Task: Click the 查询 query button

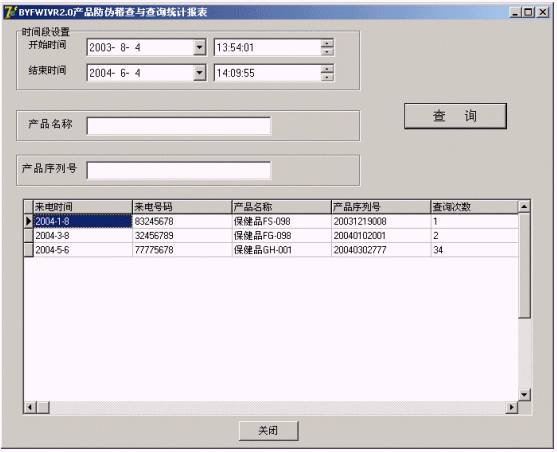Action: coord(455,116)
